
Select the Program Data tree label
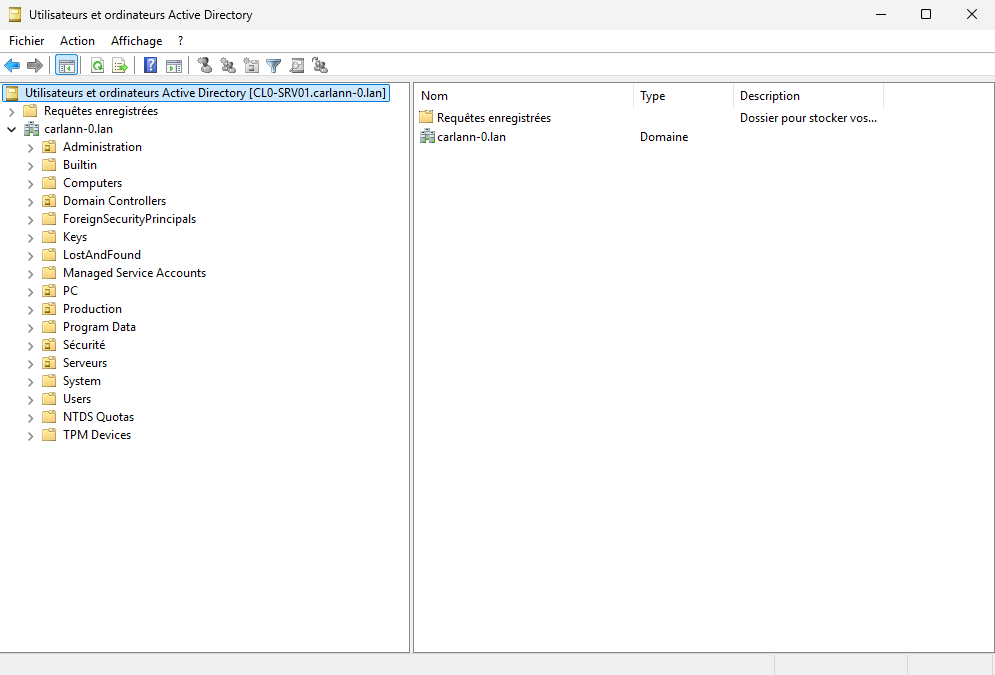click(x=100, y=327)
